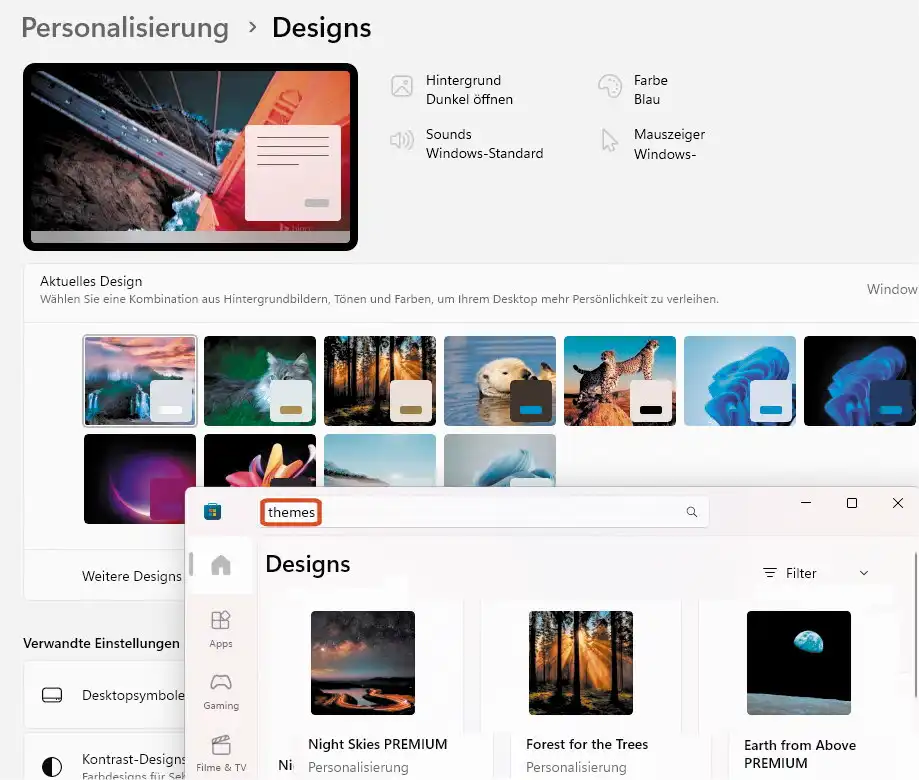Click Sounds Windows-Standard setting text

click(485, 144)
